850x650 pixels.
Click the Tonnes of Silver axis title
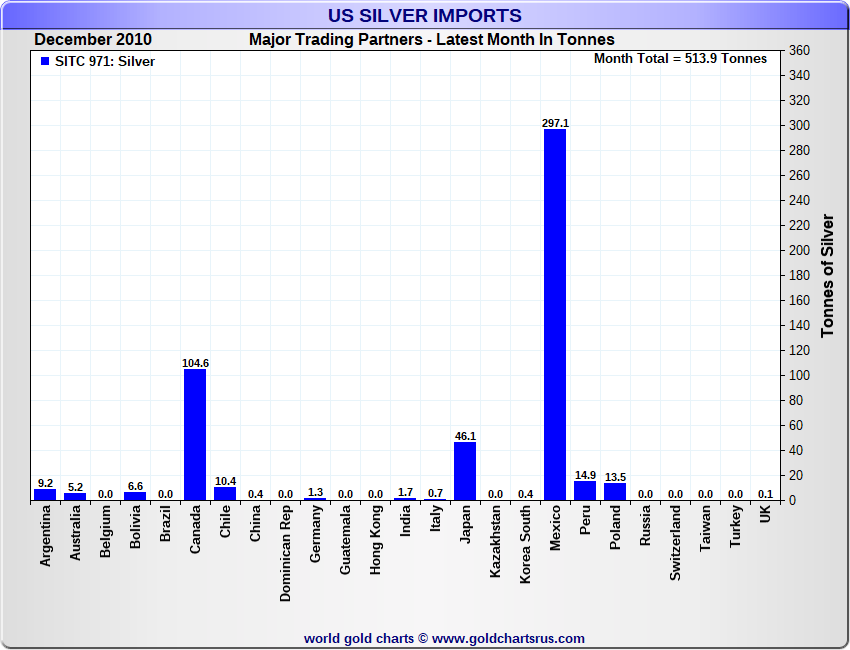(x=827, y=275)
